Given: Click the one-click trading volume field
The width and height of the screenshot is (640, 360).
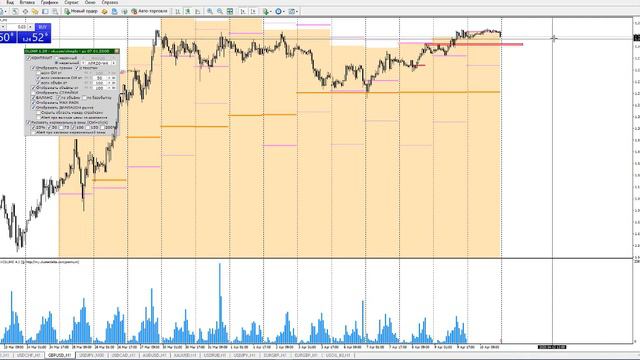Looking at the screenshot, I should point(17,27).
